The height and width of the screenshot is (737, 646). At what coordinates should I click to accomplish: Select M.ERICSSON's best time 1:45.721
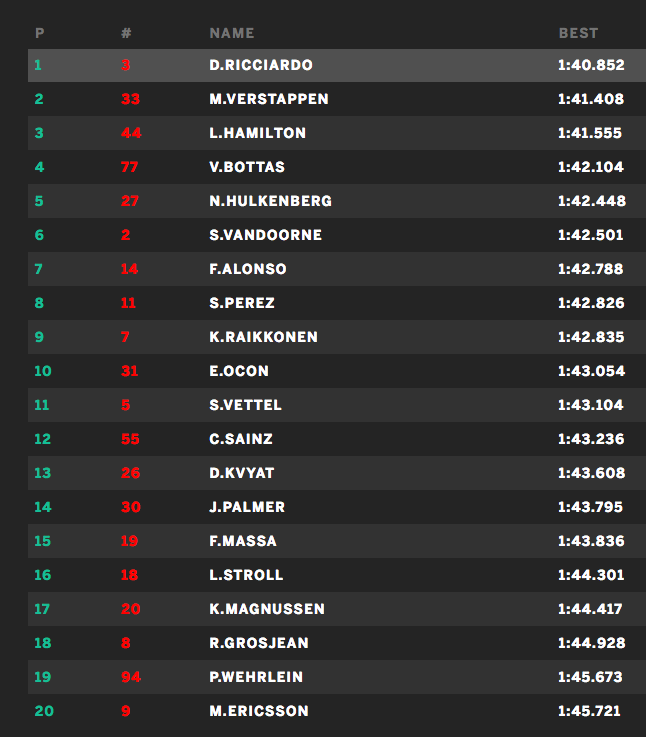coord(590,711)
